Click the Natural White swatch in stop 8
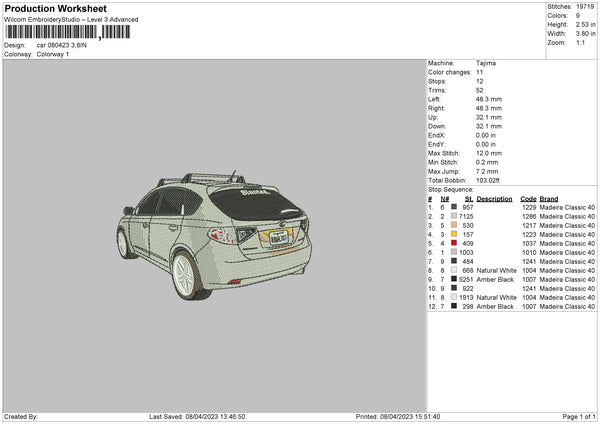Screen dimensions: 600x424 click(454, 270)
